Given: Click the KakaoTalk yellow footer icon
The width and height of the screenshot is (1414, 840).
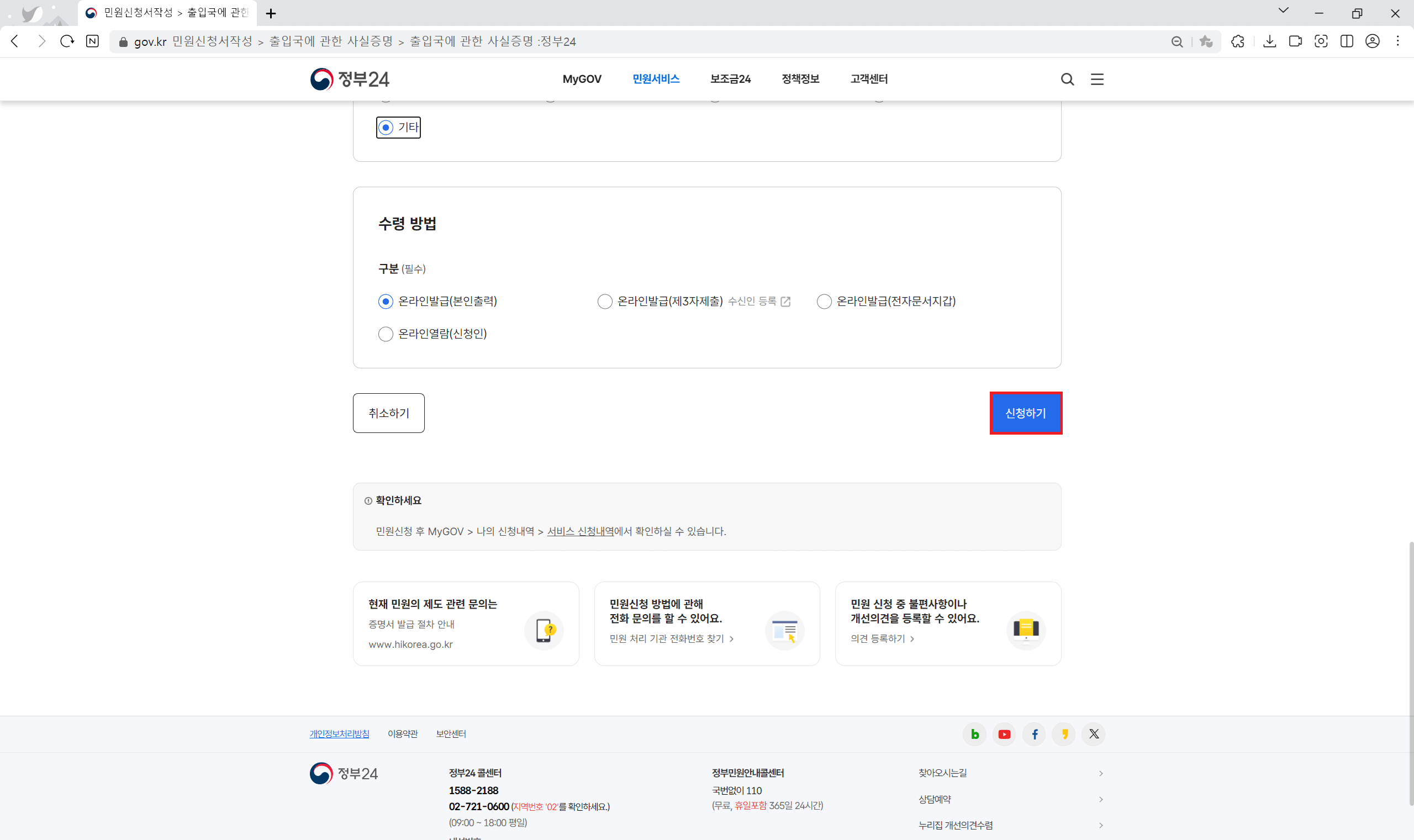Looking at the screenshot, I should click(x=1064, y=734).
